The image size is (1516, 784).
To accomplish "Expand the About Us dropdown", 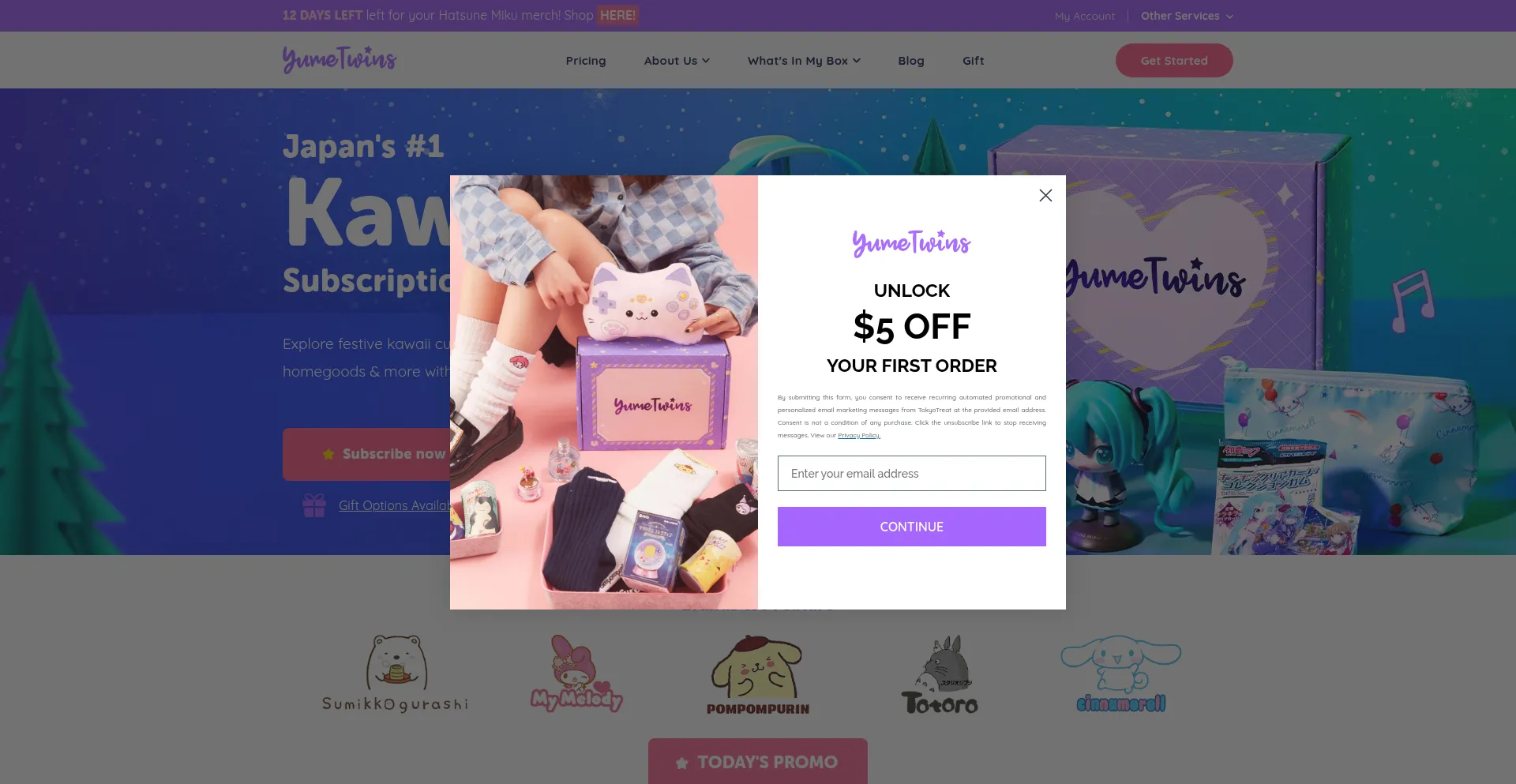I will click(677, 61).
